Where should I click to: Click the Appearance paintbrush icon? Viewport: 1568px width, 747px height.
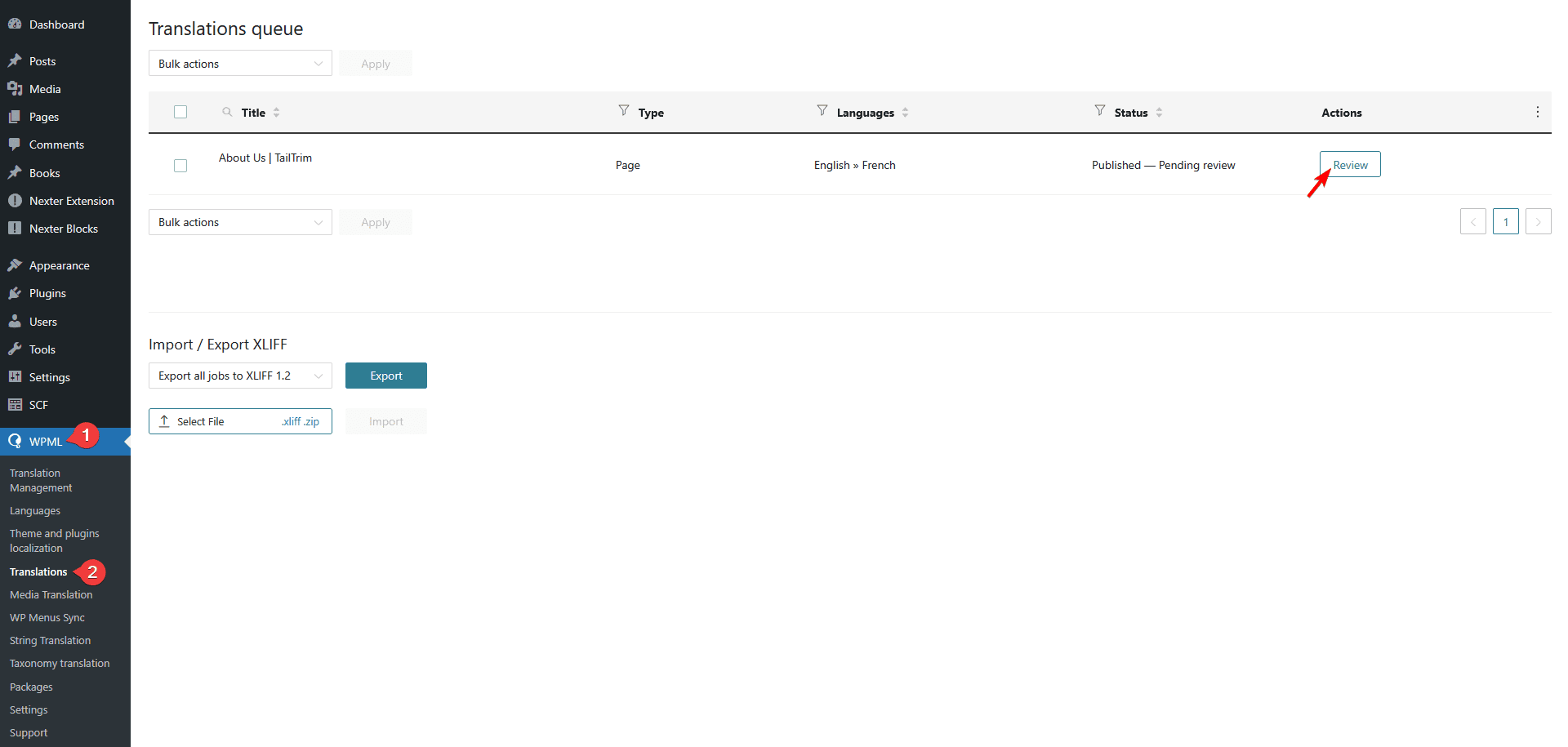click(15, 265)
